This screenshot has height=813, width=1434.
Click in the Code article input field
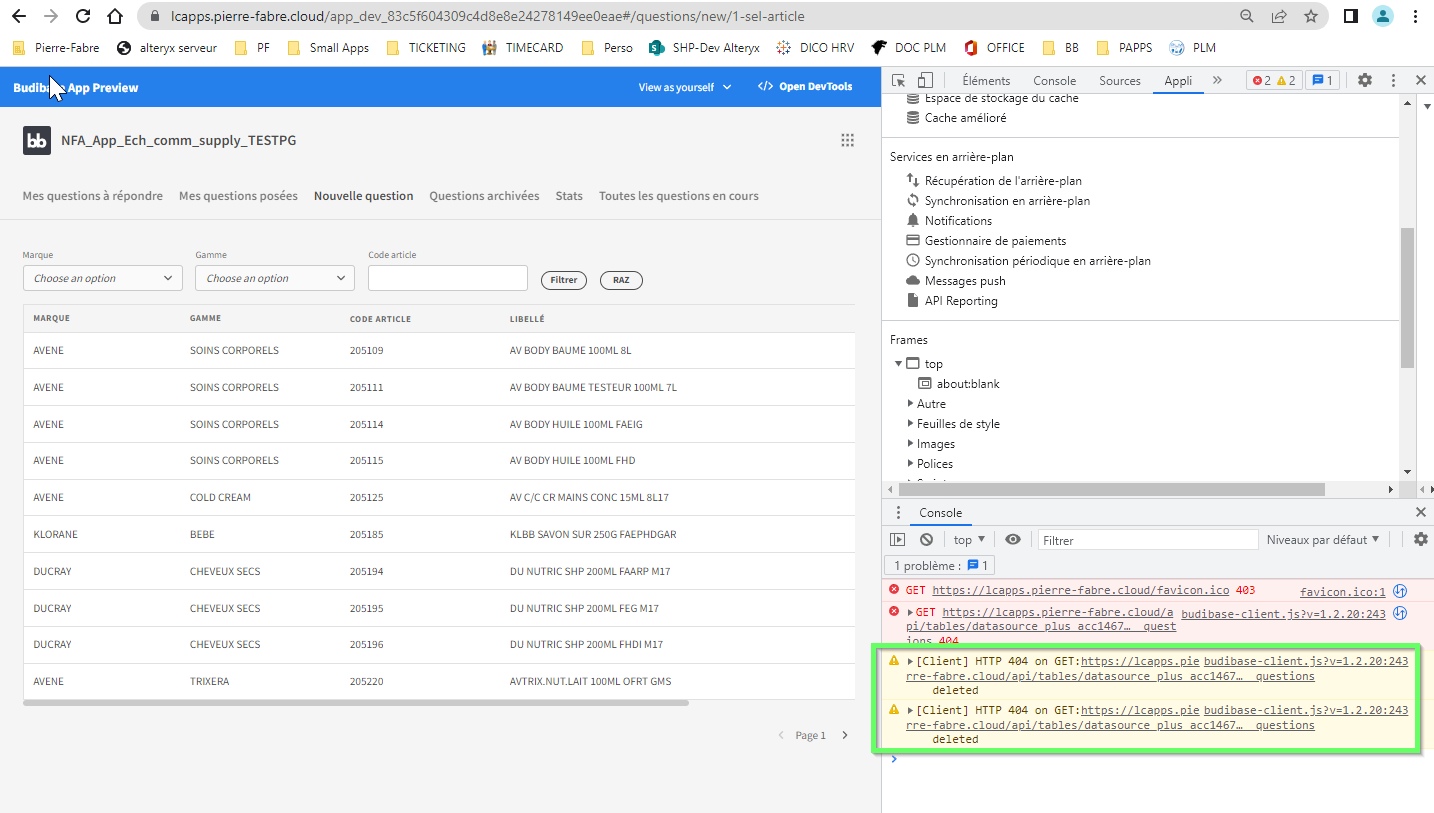448,278
